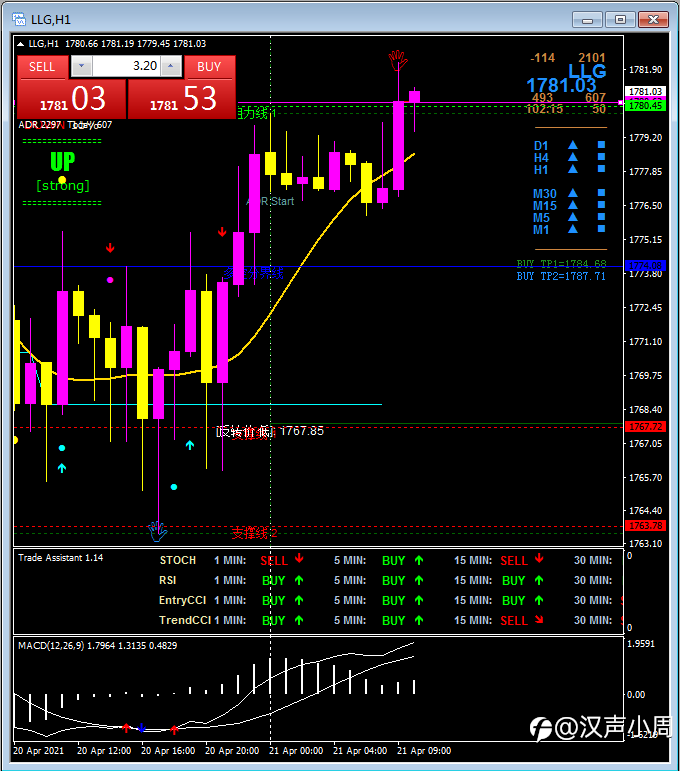Click the blue square beside M15
680x771 pixels.
[601, 205]
